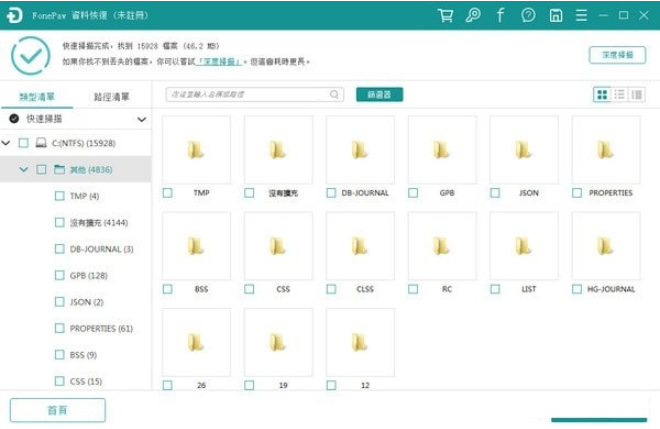Open the HG-JOURNAL folder thumbnail
Viewport: 660px width, 429px height.
[x=606, y=246]
